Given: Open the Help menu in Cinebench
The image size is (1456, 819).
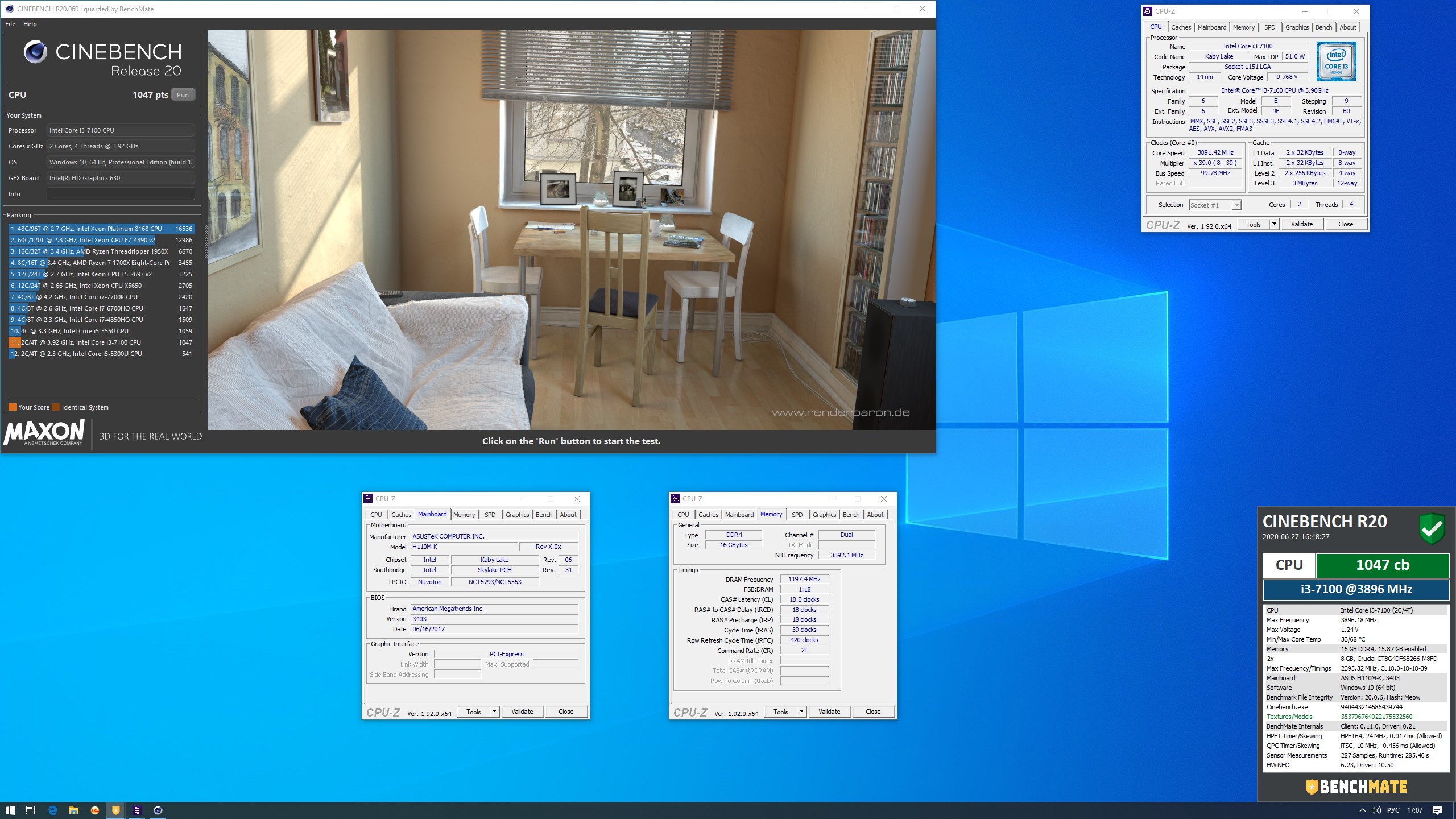Looking at the screenshot, I should tap(30, 24).
